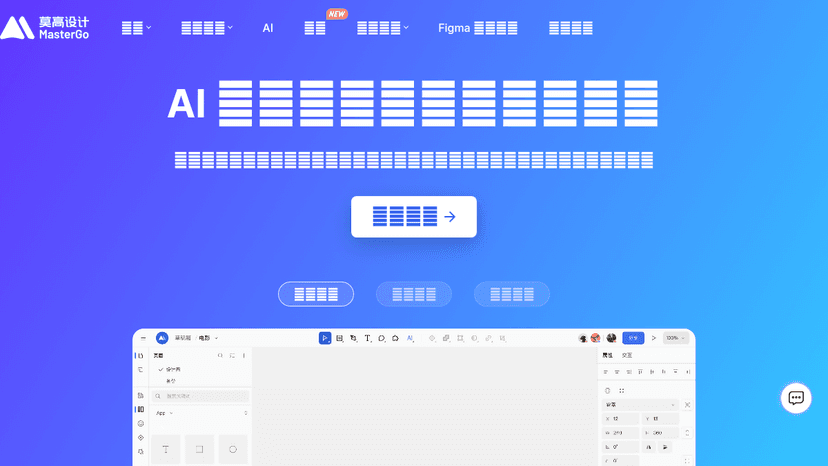Click the H height field in properties
828x466 pixels.
660,433
